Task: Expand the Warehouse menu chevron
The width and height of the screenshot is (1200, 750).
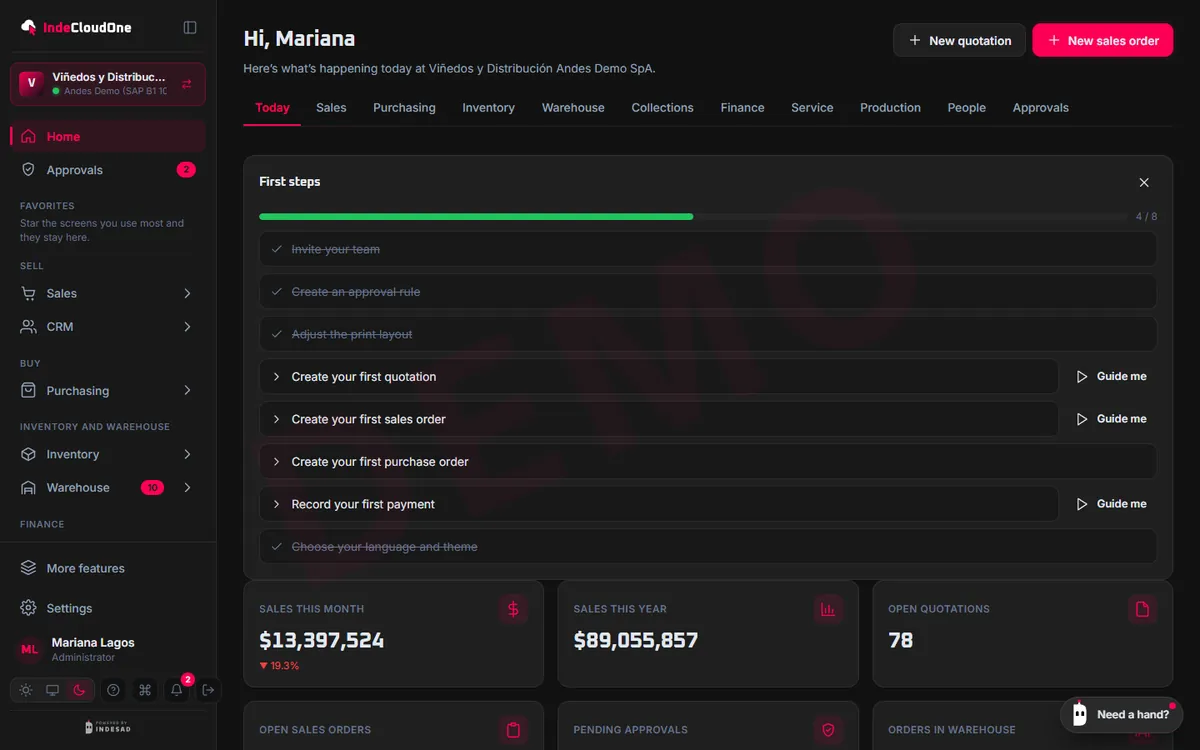Action: pyautogui.click(x=187, y=488)
